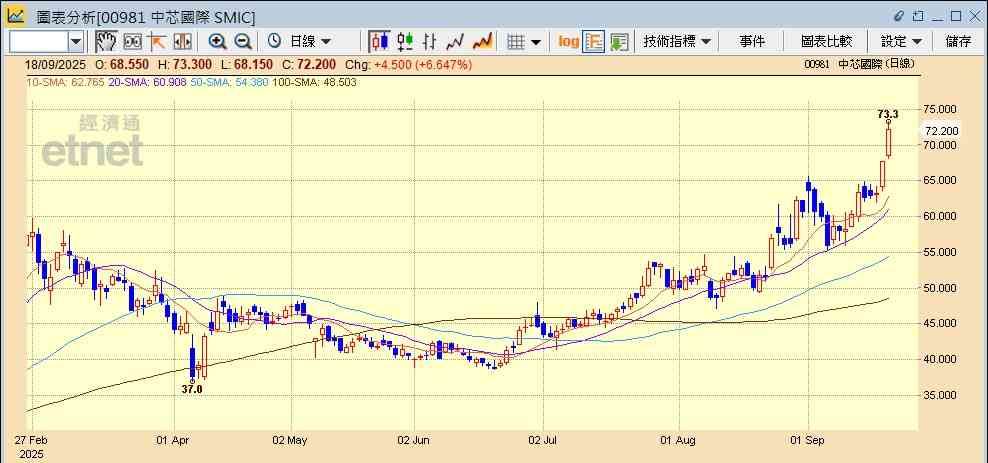Click the 37.0 low price marker
The height and width of the screenshot is (463, 988).
[x=192, y=389]
